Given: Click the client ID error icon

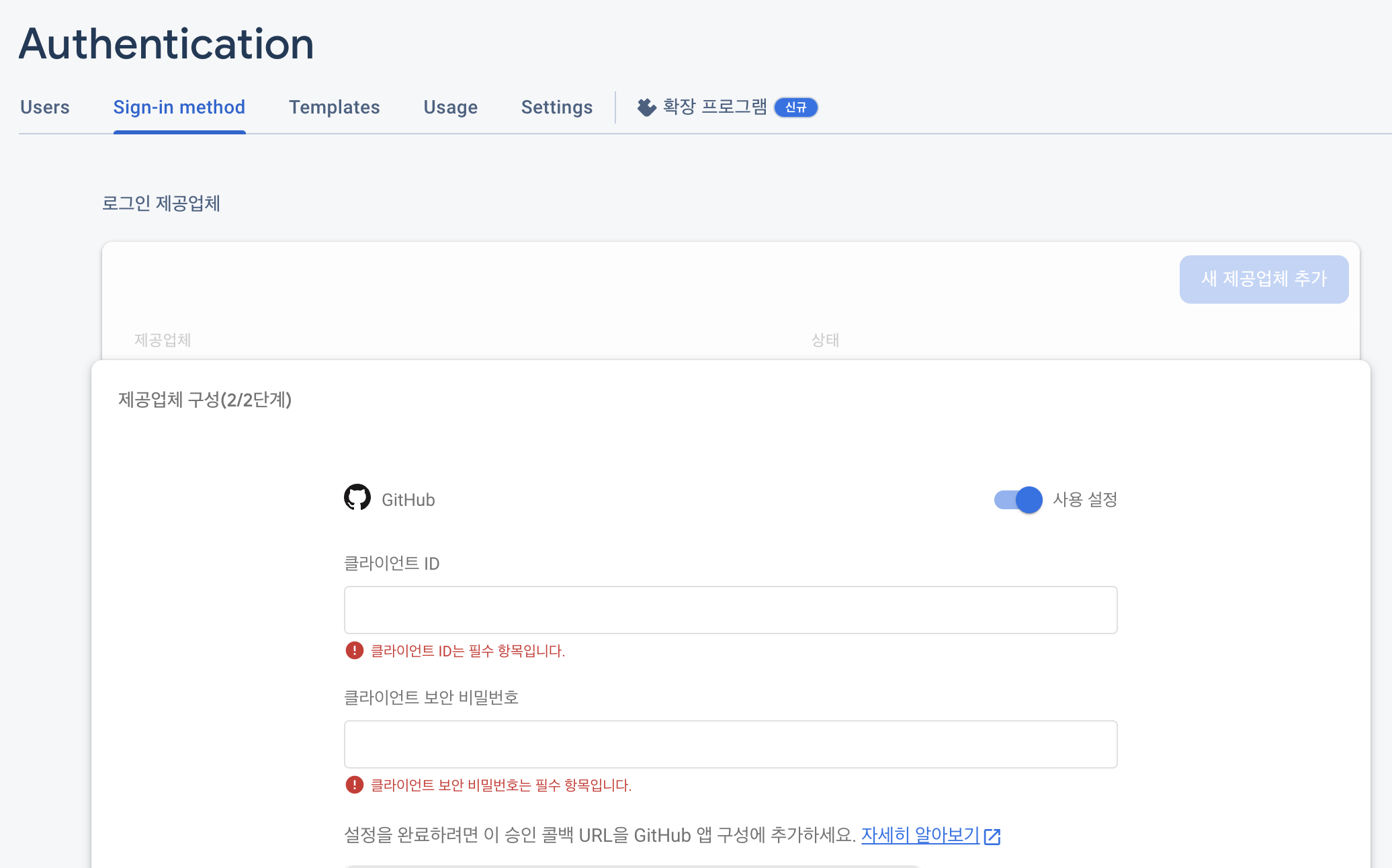Looking at the screenshot, I should pyautogui.click(x=354, y=650).
